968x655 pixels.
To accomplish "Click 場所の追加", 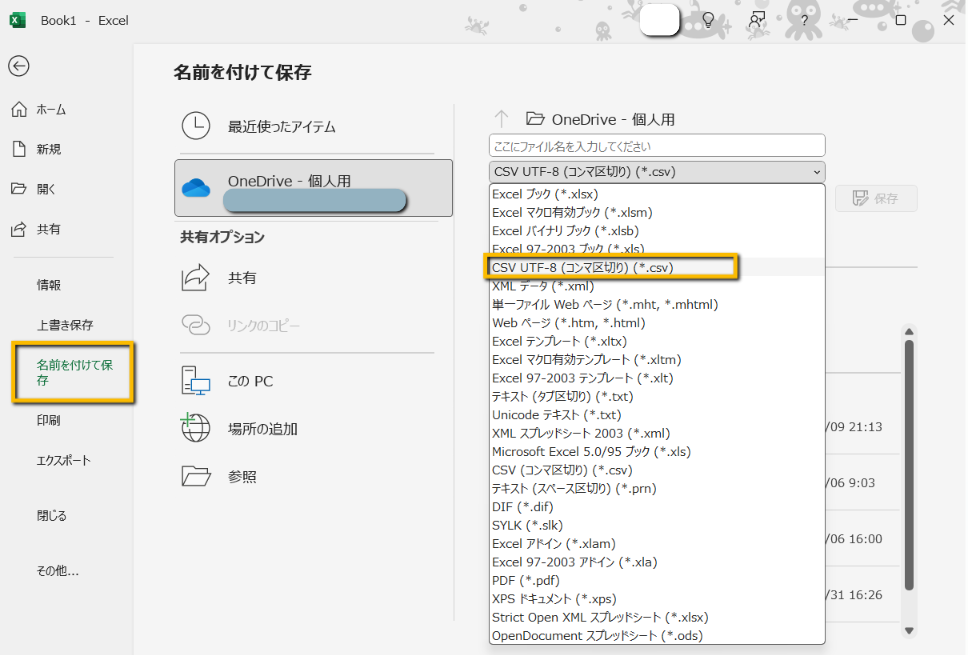I will pos(262,429).
